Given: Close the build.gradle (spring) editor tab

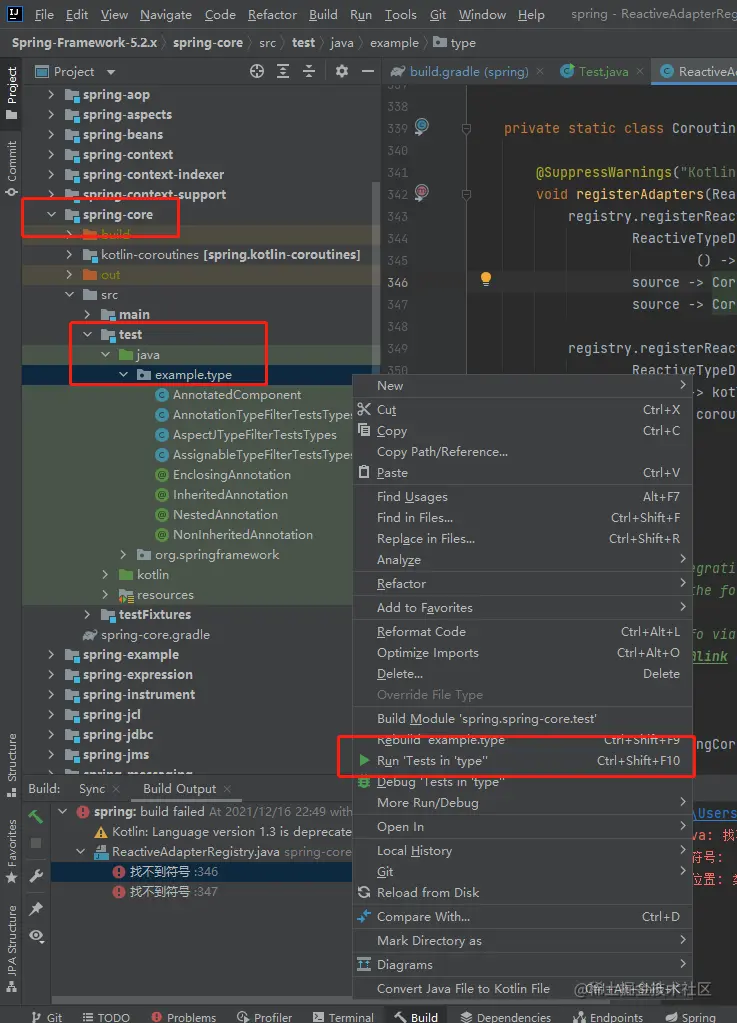Looking at the screenshot, I should 540,71.
